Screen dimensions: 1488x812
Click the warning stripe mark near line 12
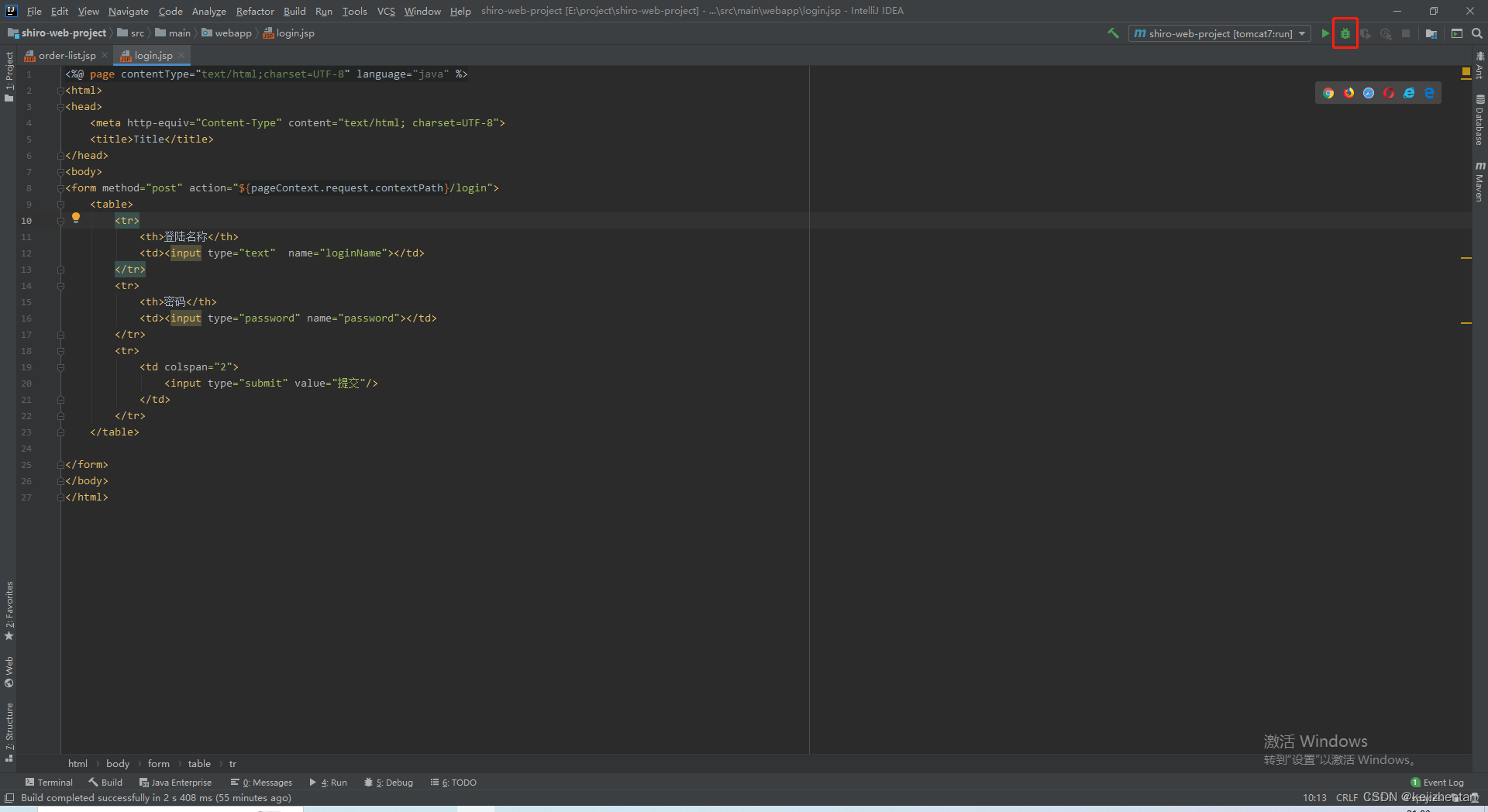click(1466, 258)
